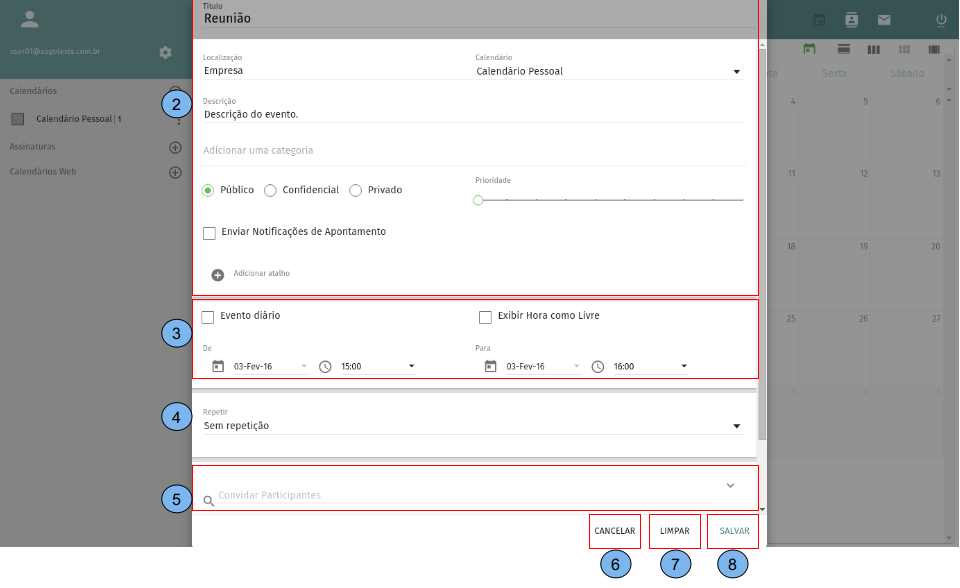Open the Address Book contacts icon

click(x=851, y=20)
